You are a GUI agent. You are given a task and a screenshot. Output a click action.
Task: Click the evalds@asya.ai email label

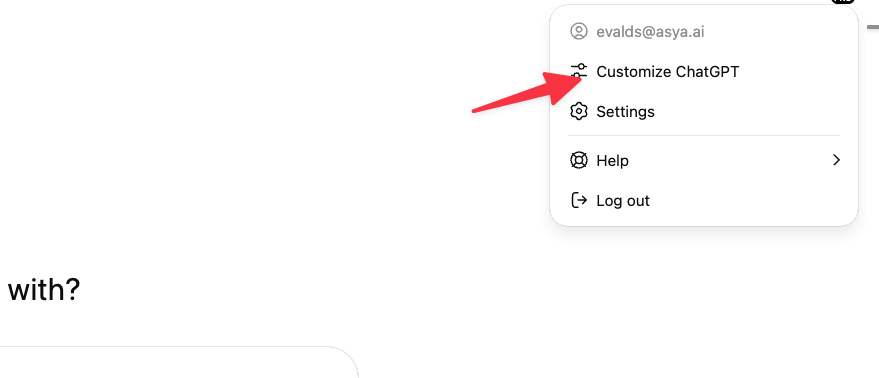(650, 32)
